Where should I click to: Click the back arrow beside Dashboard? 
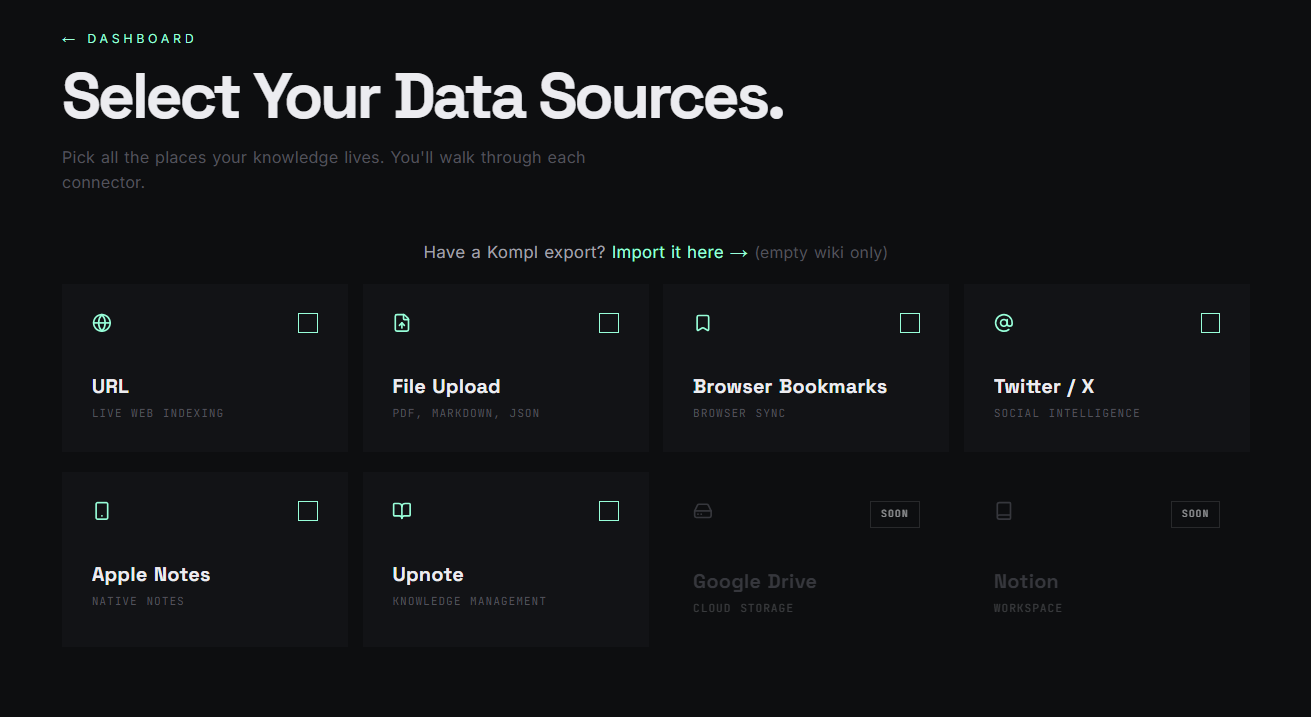[69, 39]
